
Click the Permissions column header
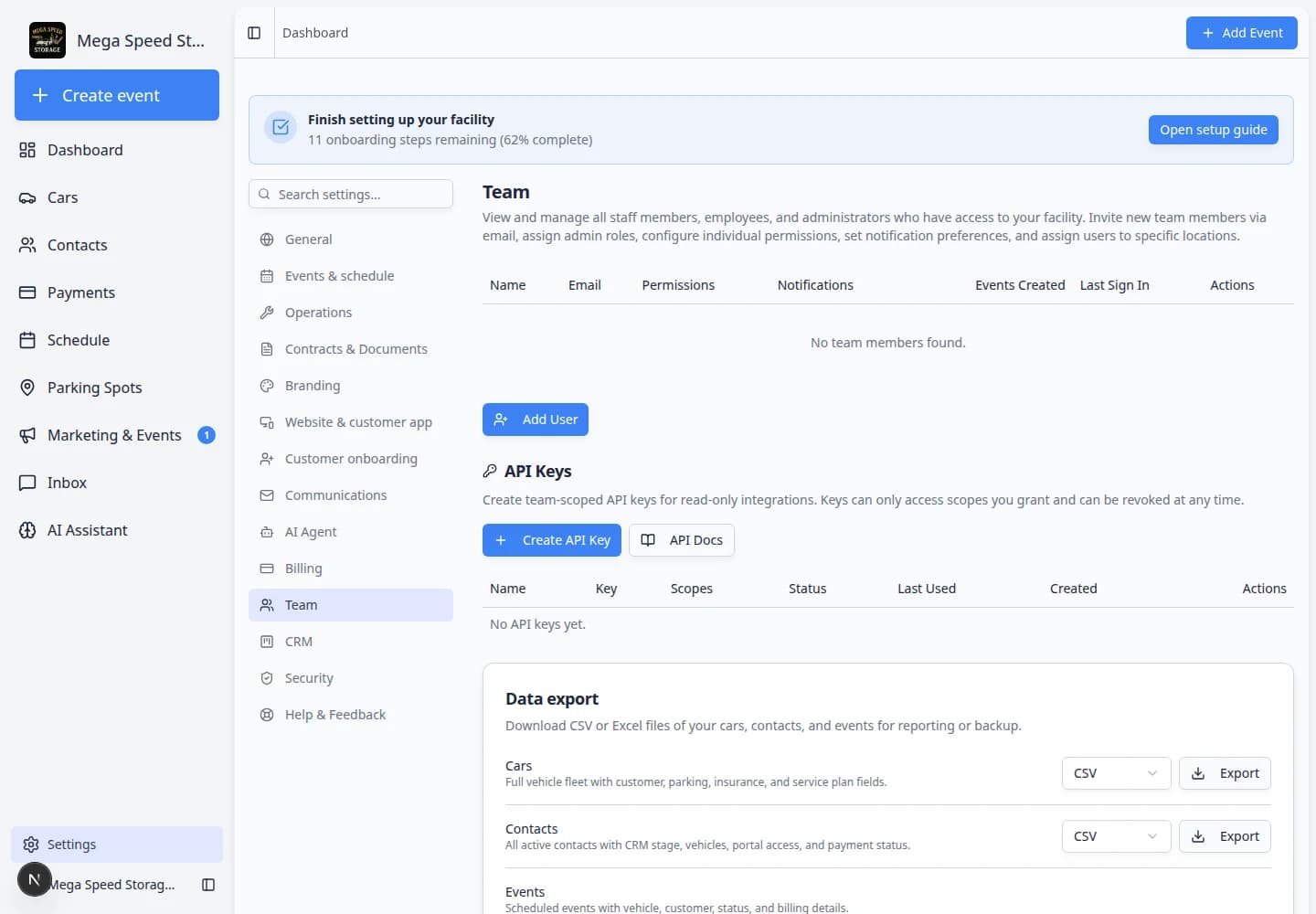coord(678,285)
